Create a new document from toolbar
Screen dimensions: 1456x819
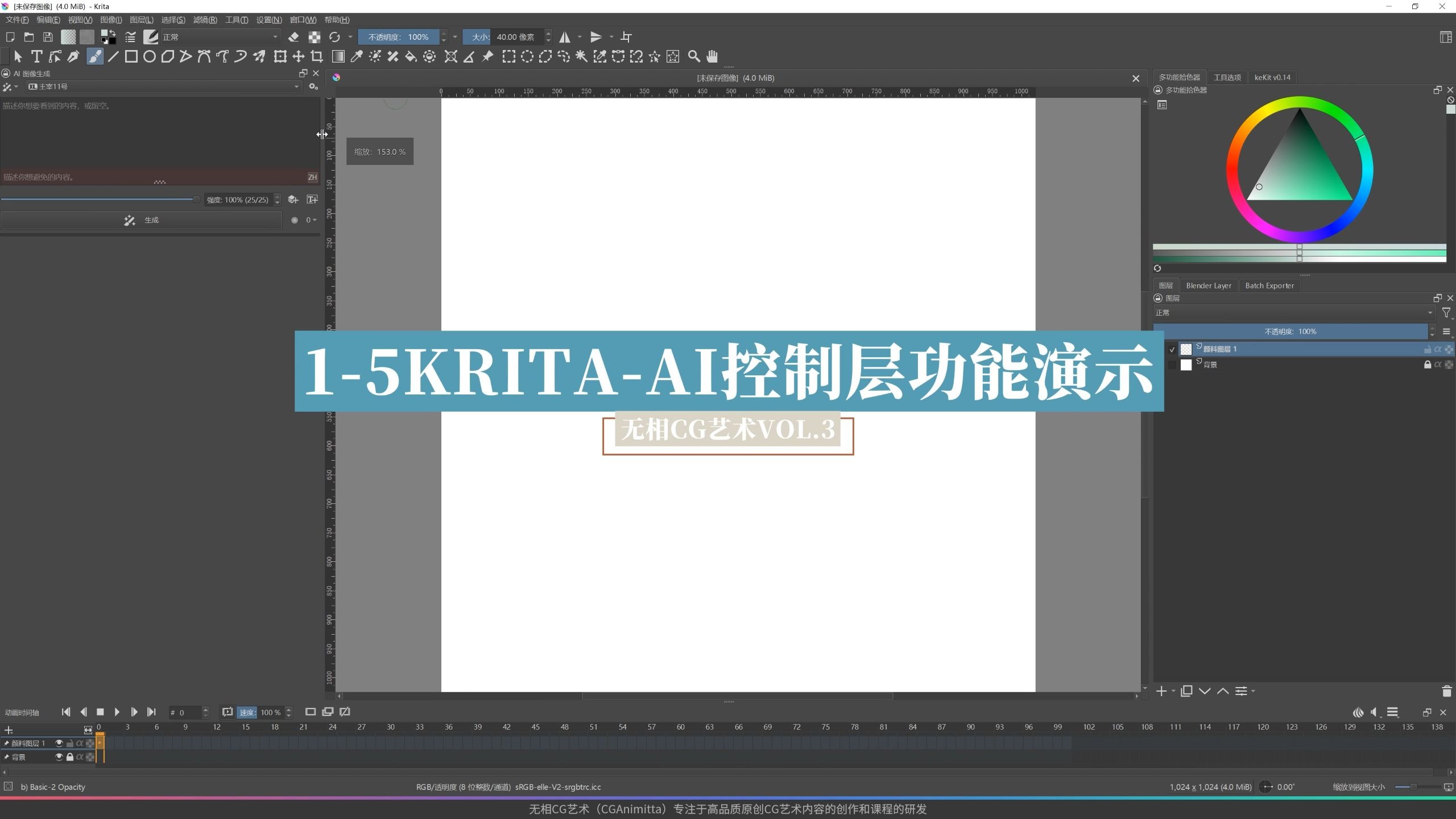[x=10, y=37]
